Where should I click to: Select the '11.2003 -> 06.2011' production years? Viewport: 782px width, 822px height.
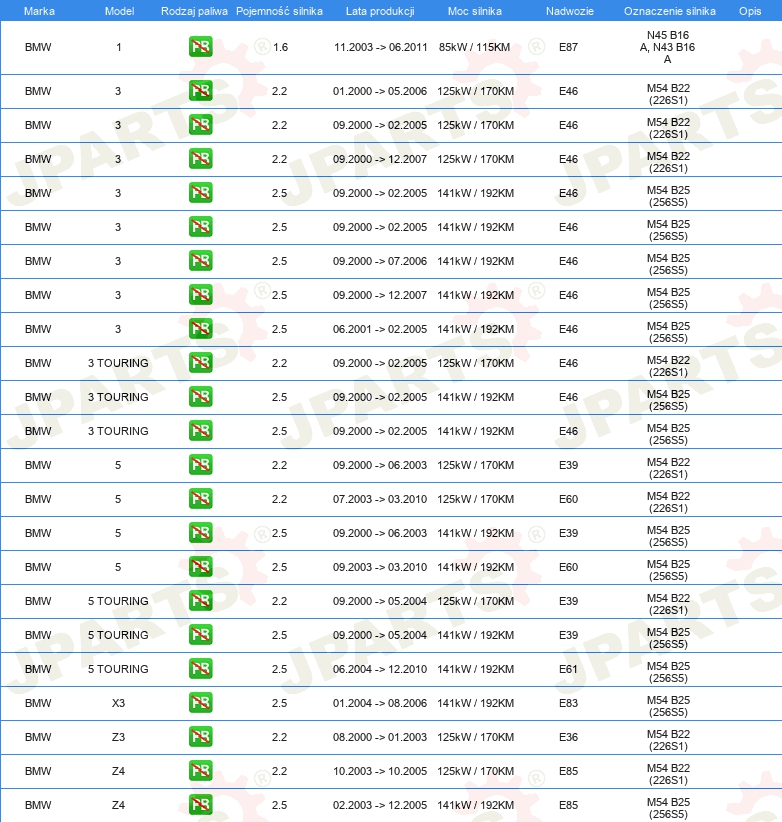coord(381,47)
